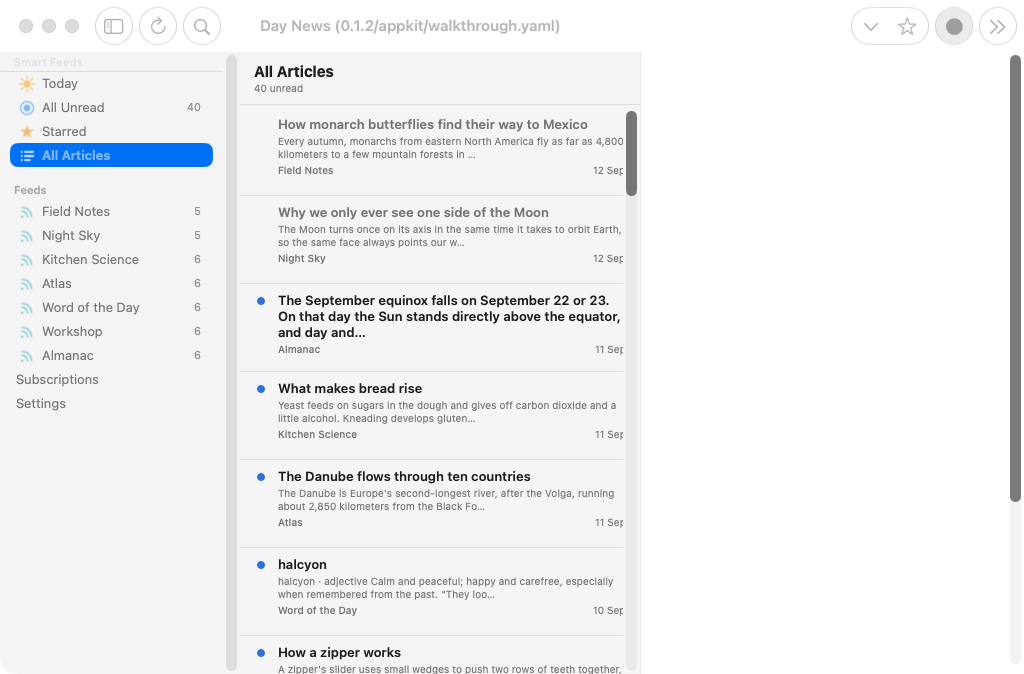Select the Today smart feed
Image resolution: width=1024 pixels, height=674 pixels.
click(112, 84)
